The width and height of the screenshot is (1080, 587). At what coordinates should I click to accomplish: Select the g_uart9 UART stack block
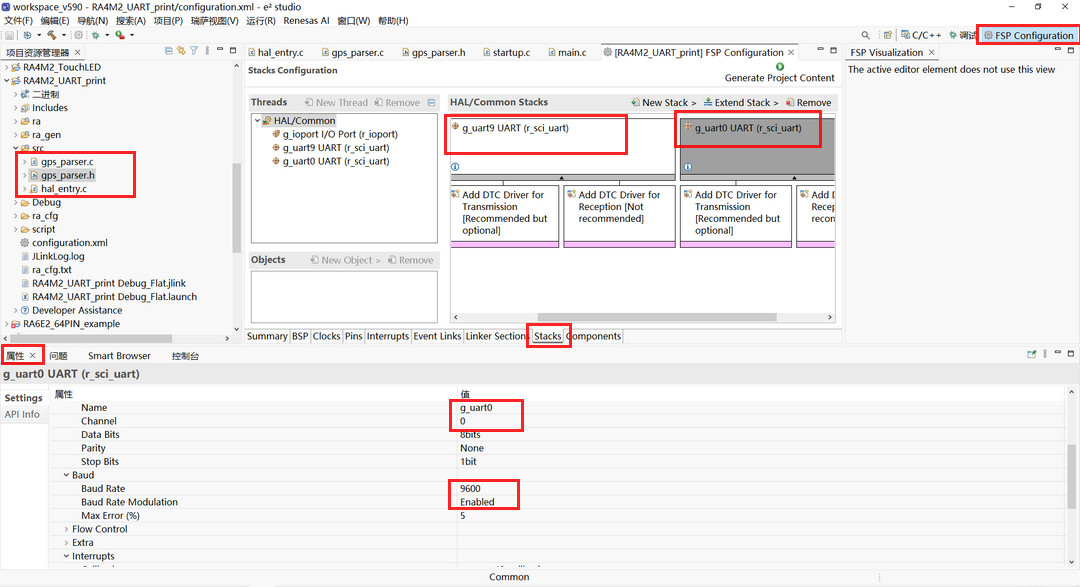click(562, 145)
